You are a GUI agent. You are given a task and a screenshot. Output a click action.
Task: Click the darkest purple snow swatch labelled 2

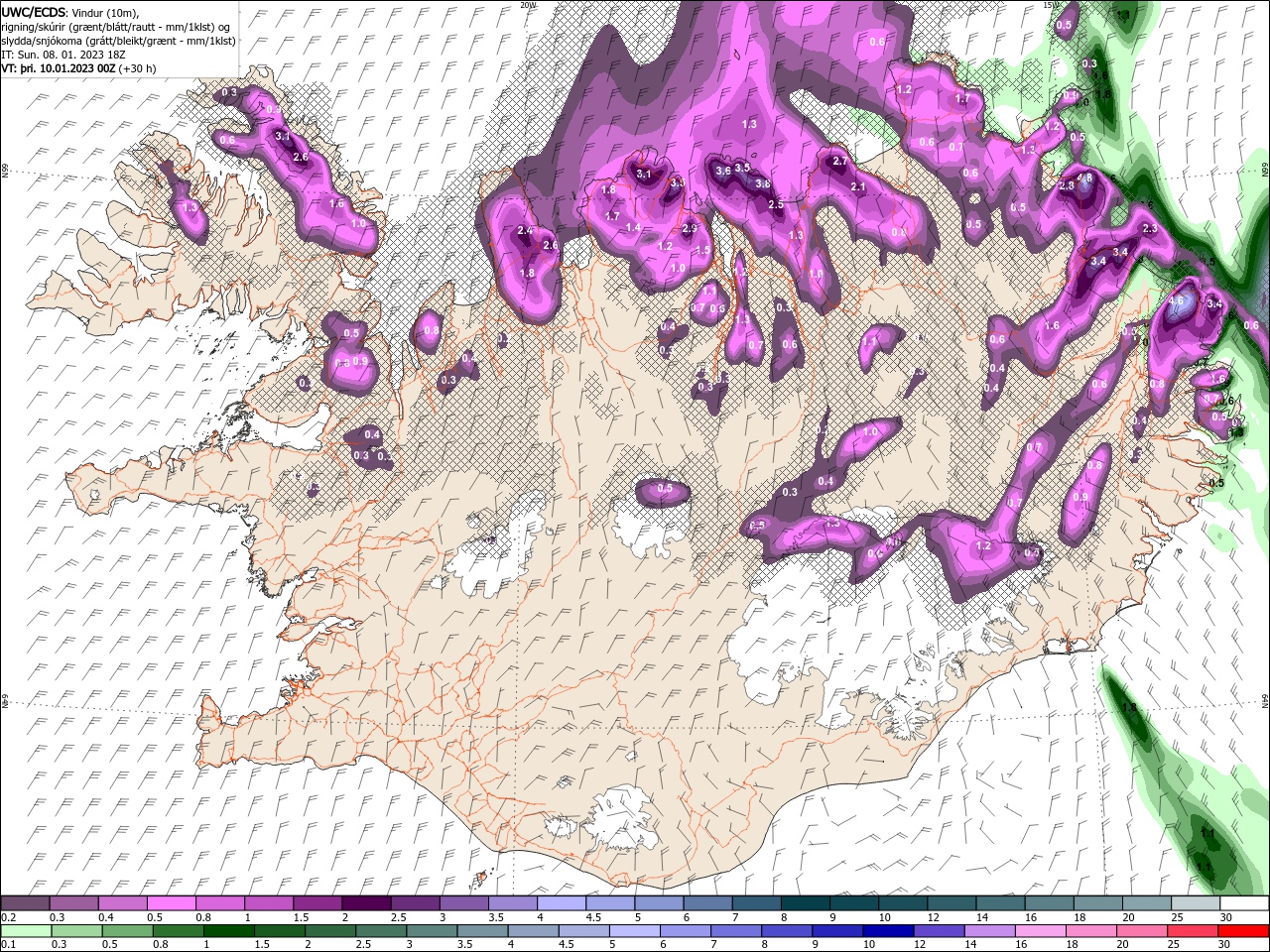366,903
